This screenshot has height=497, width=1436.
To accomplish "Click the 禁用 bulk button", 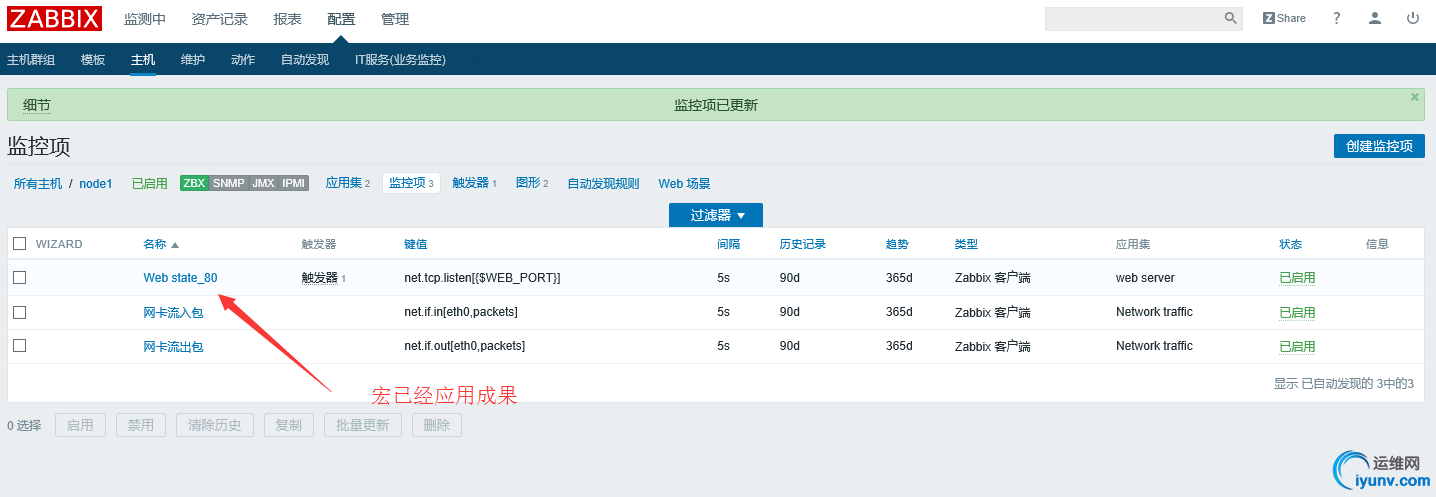I will pos(141,425).
